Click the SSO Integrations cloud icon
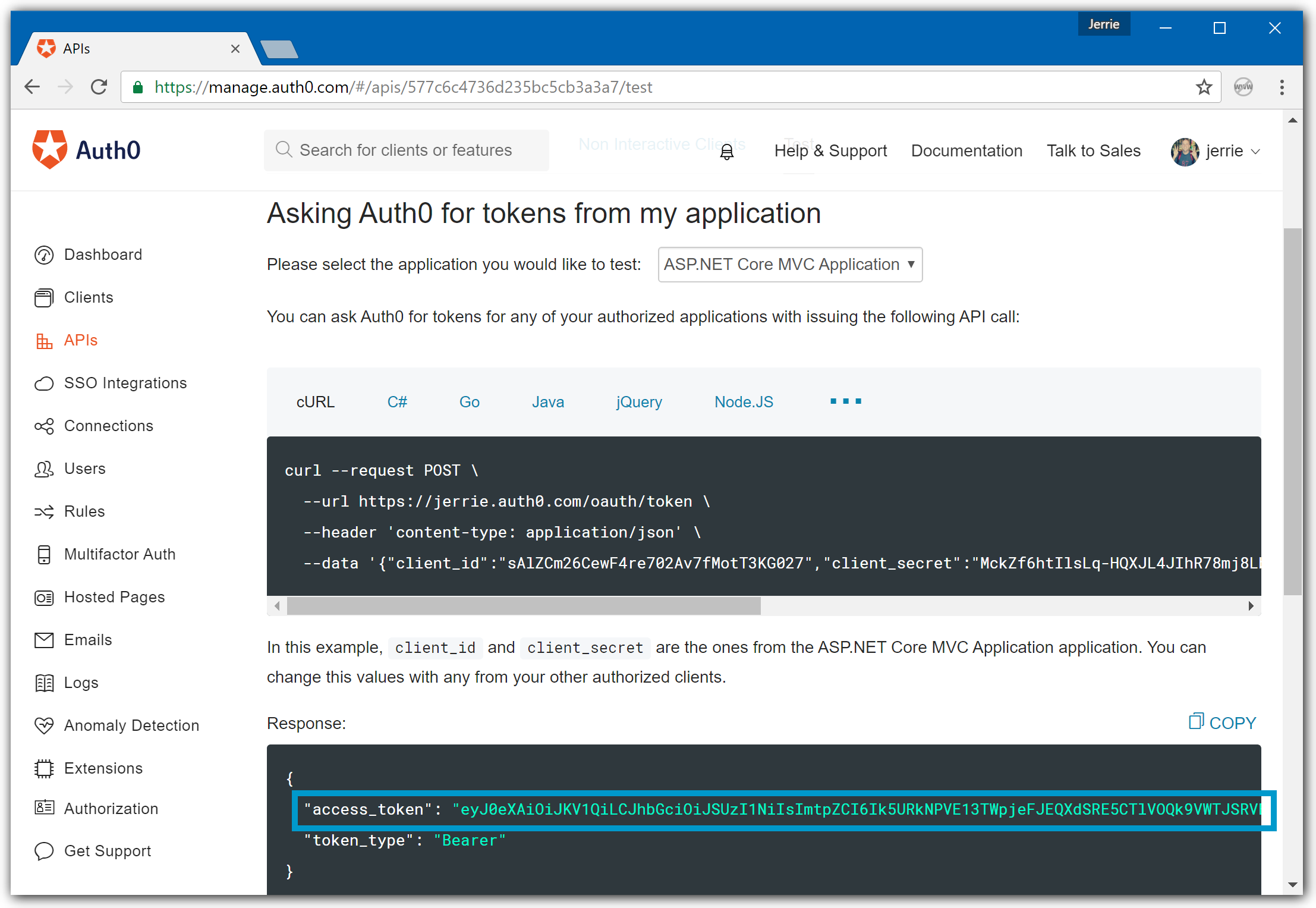 point(44,384)
